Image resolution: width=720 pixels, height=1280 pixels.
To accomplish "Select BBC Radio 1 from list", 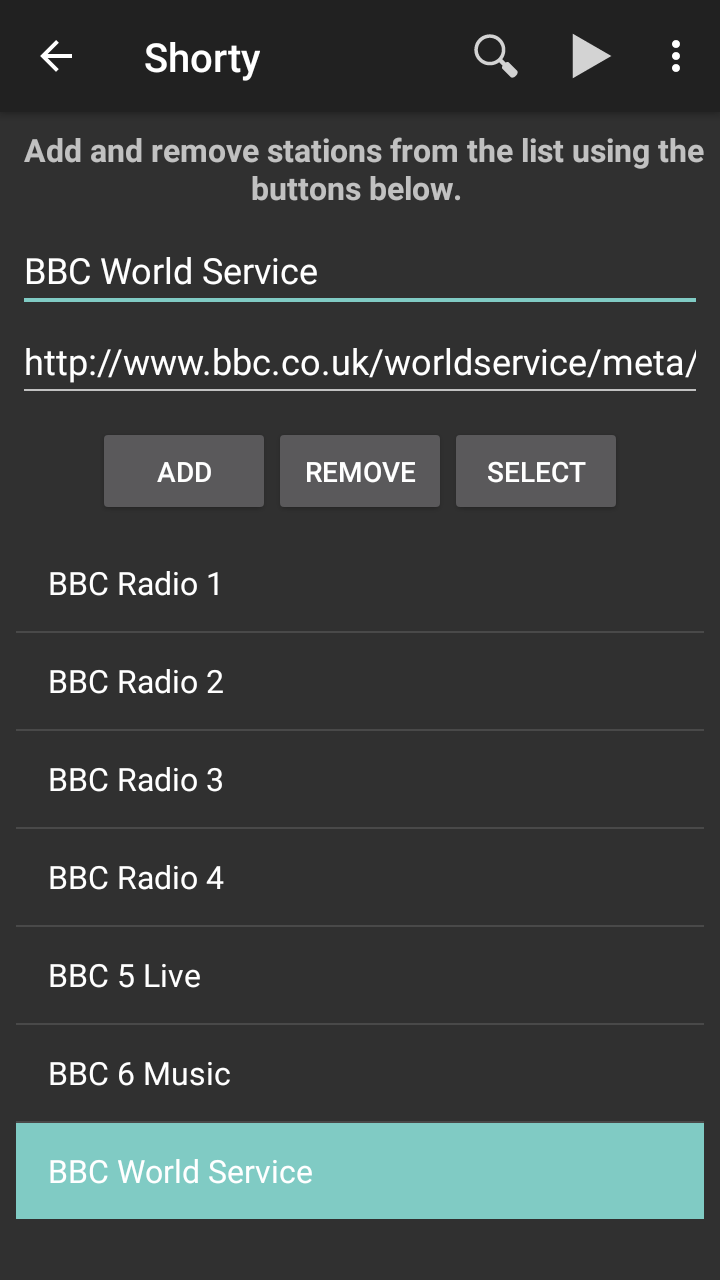I will (360, 584).
